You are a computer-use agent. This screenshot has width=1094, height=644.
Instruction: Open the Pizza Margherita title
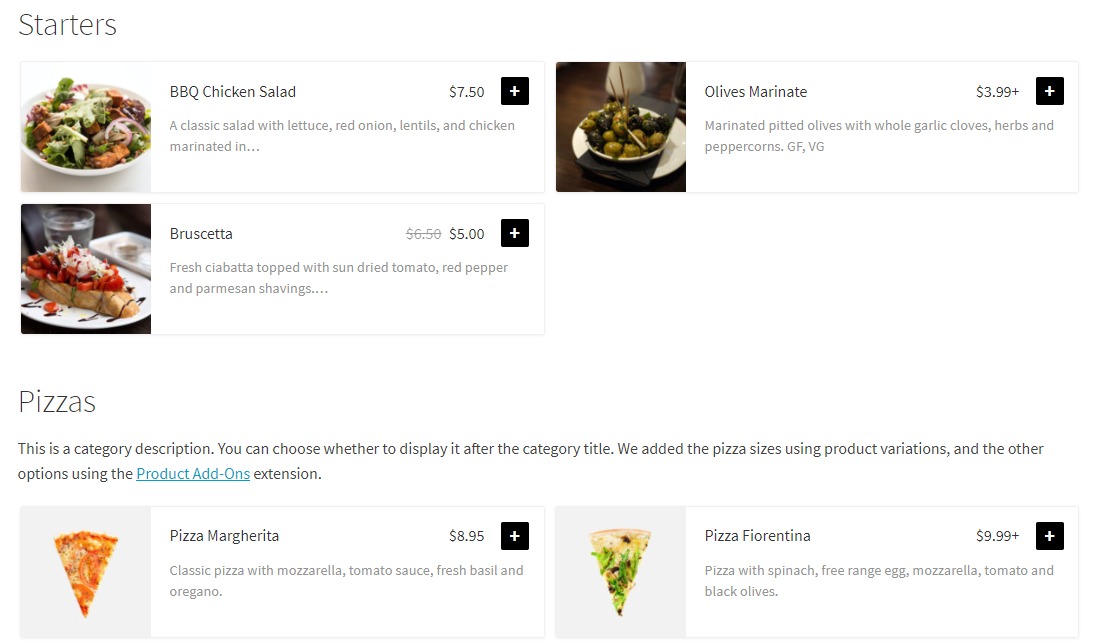click(x=224, y=536)
